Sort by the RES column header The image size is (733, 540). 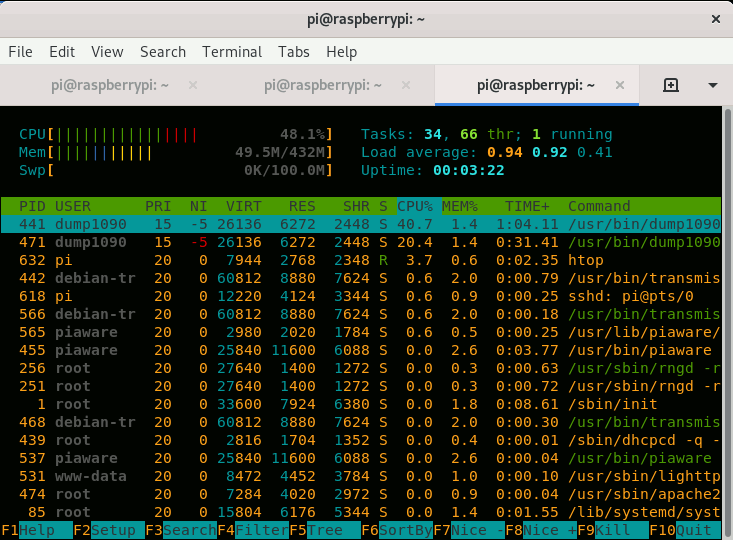pyautogui.click(x=302, y=206)
